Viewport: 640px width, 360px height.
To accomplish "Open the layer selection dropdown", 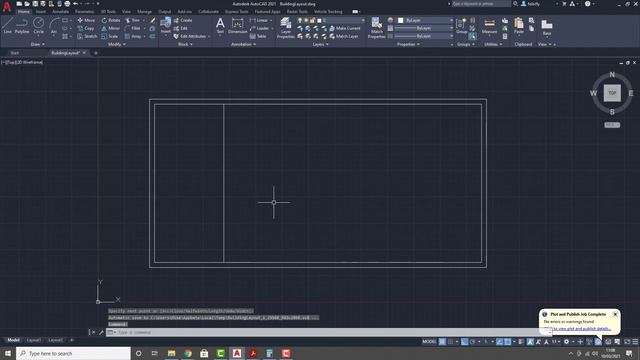I will pos(363,20).
